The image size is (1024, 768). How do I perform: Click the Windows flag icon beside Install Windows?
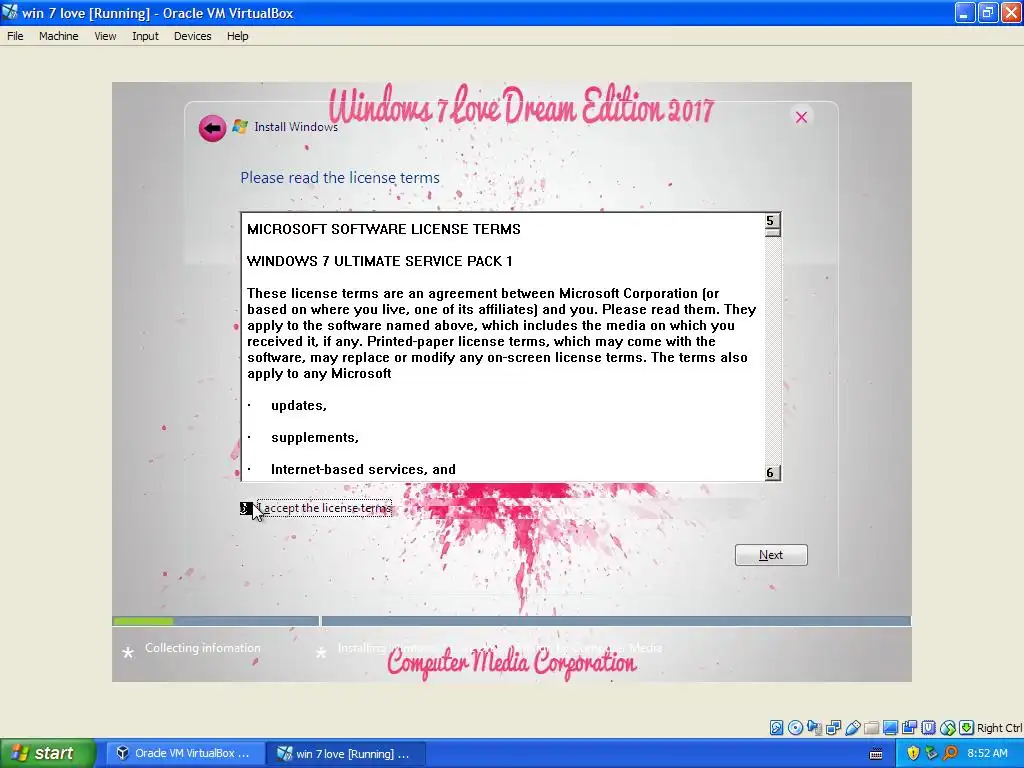point(240,127)
